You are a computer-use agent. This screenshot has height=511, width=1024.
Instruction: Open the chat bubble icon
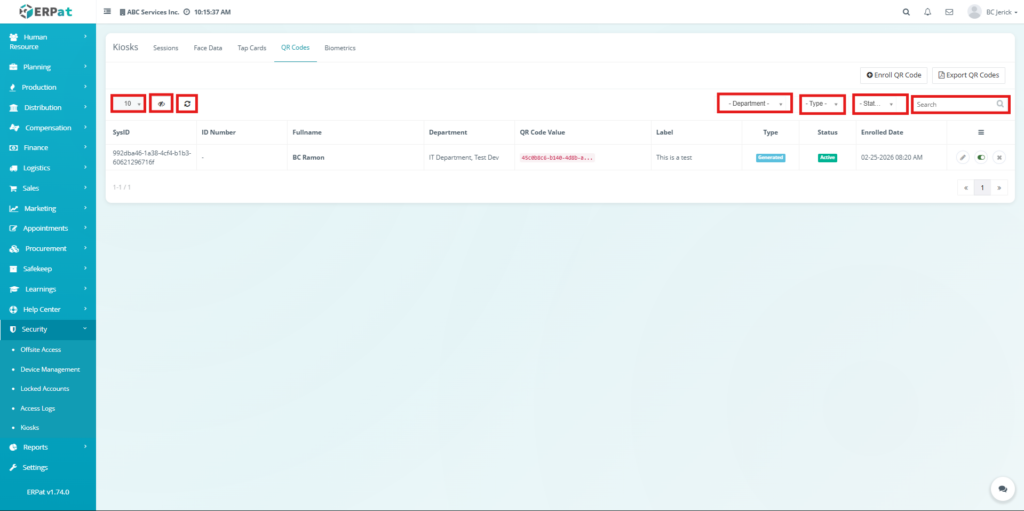1001,488
